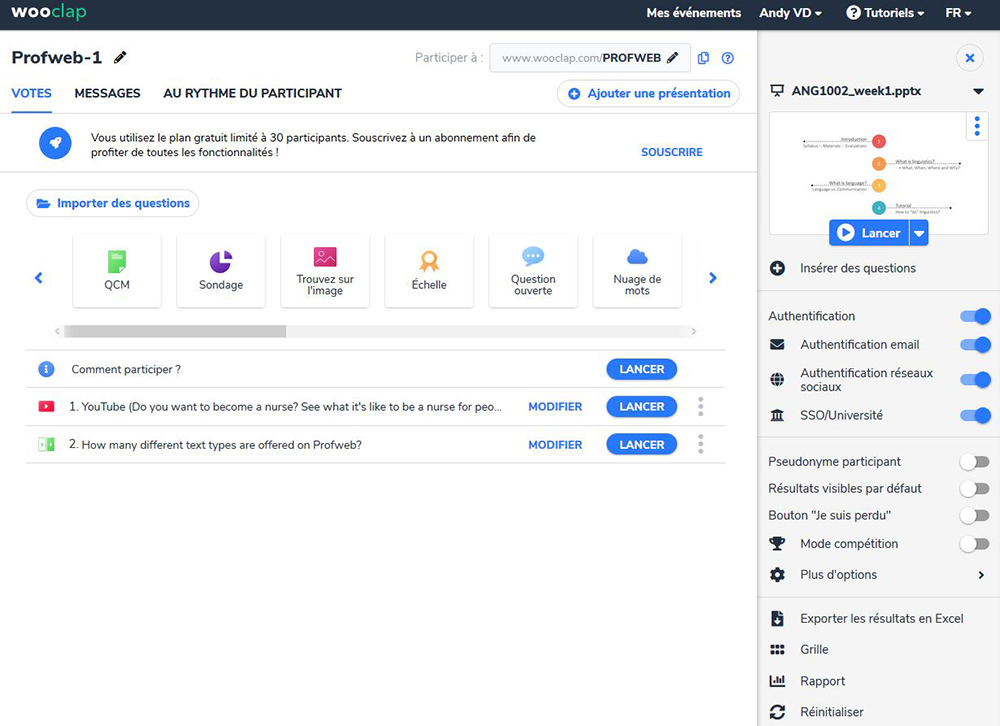Click the Exporter les résultats en Excel icon
The image size is (1000, 726).
777,618
